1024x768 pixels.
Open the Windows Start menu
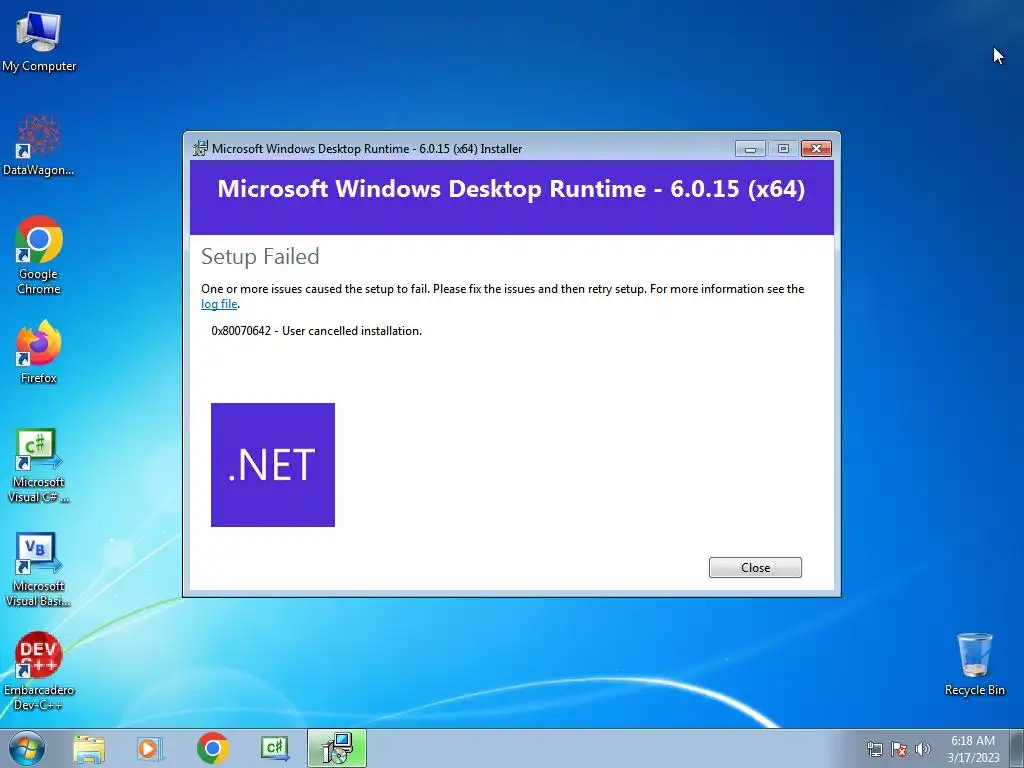tap(27, 748)
